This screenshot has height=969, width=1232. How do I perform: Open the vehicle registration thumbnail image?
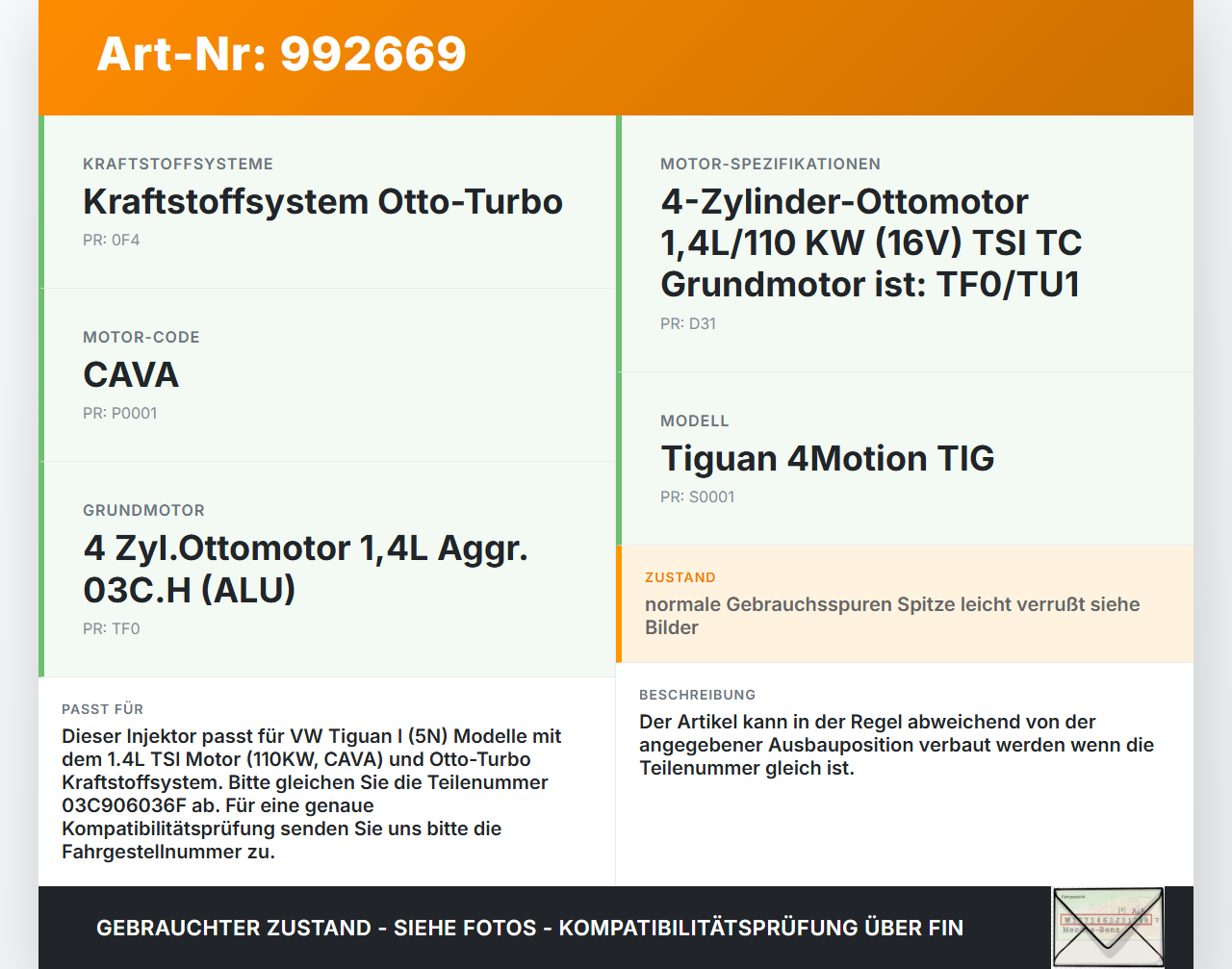1108,928
